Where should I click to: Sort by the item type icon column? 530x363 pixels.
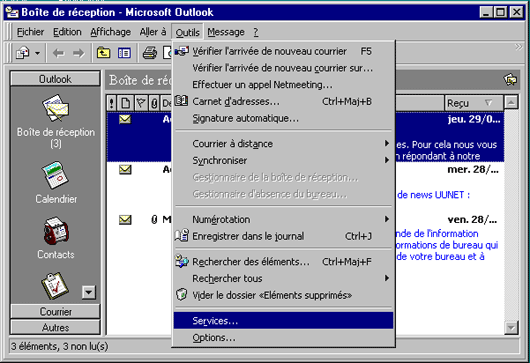pos(125,103)
